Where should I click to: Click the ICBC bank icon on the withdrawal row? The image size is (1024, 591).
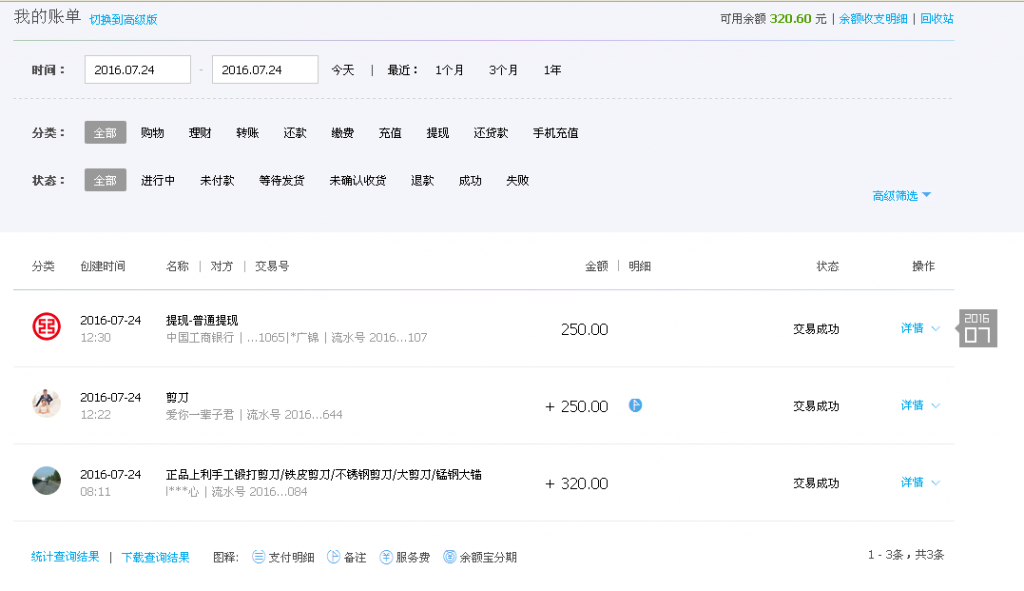click(x=46, y=328)
